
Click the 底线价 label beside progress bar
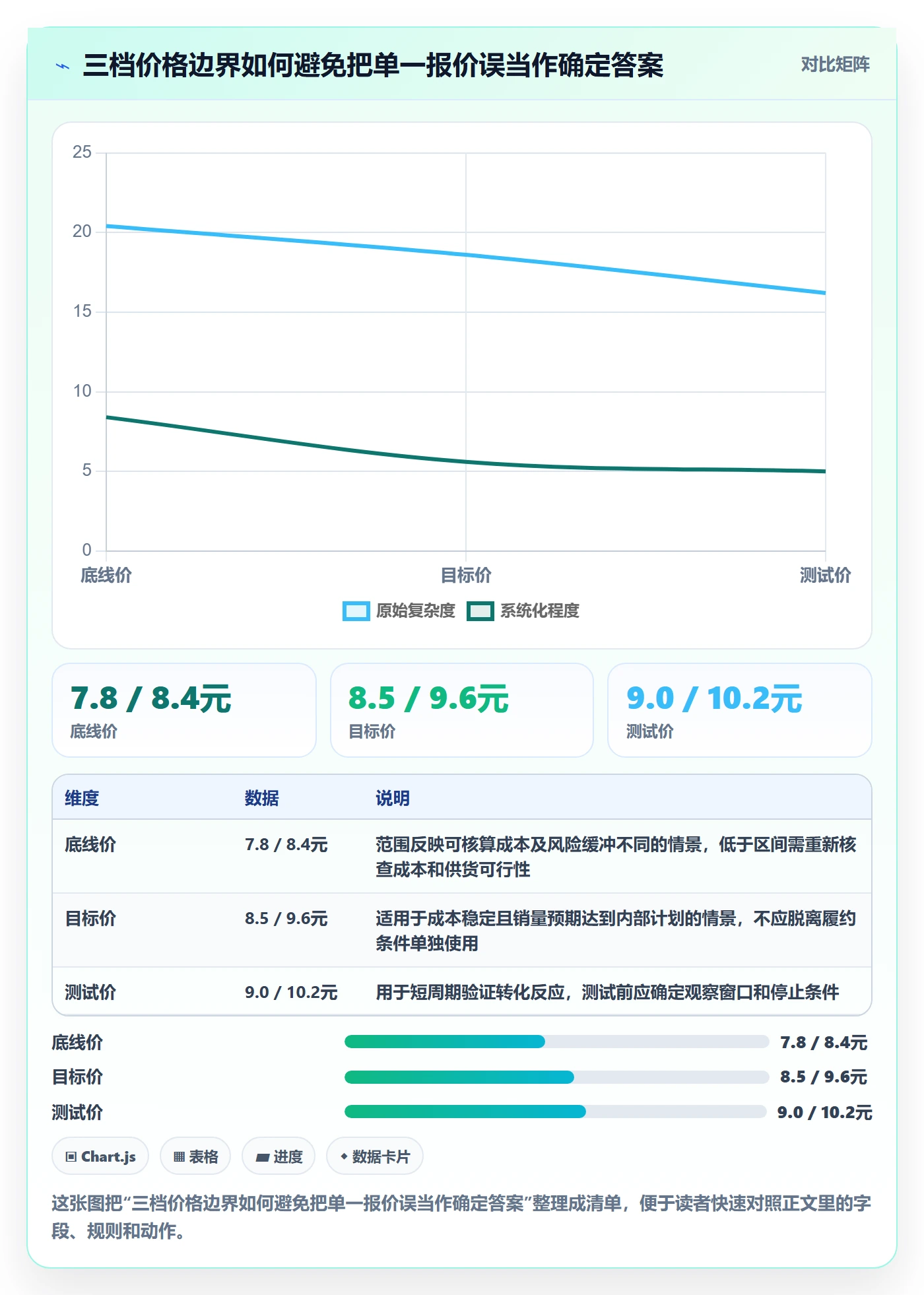point(77,1043)
